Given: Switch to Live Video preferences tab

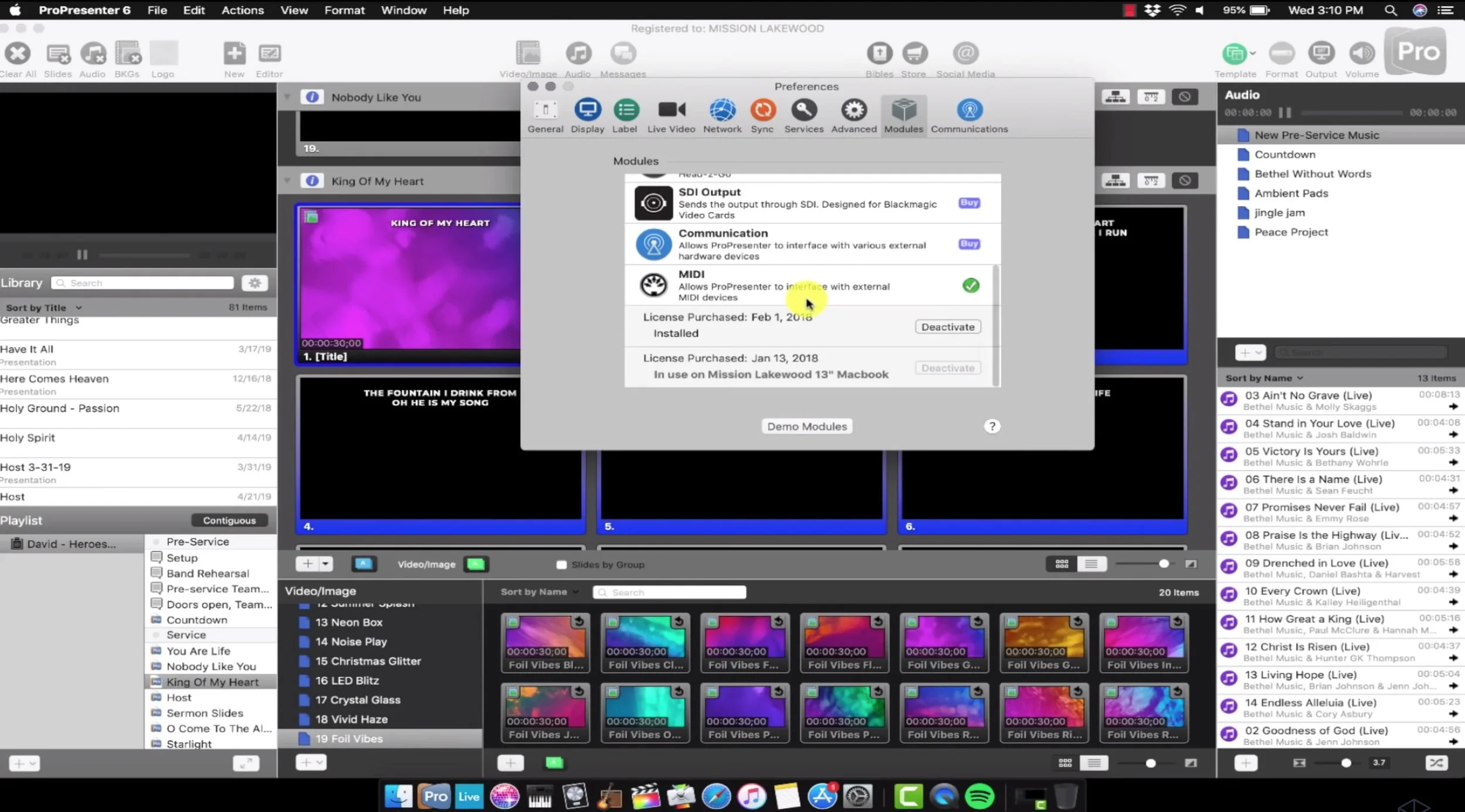Looking at the screenshot, I should [x=671, y=116].
